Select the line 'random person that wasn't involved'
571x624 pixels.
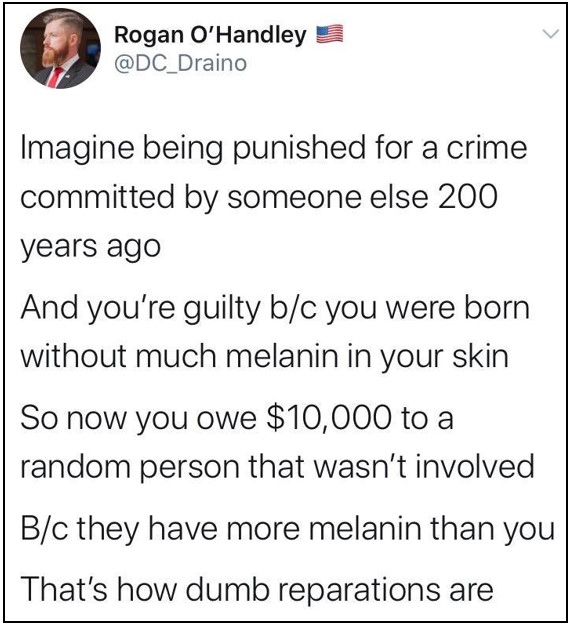coord(277,466)
